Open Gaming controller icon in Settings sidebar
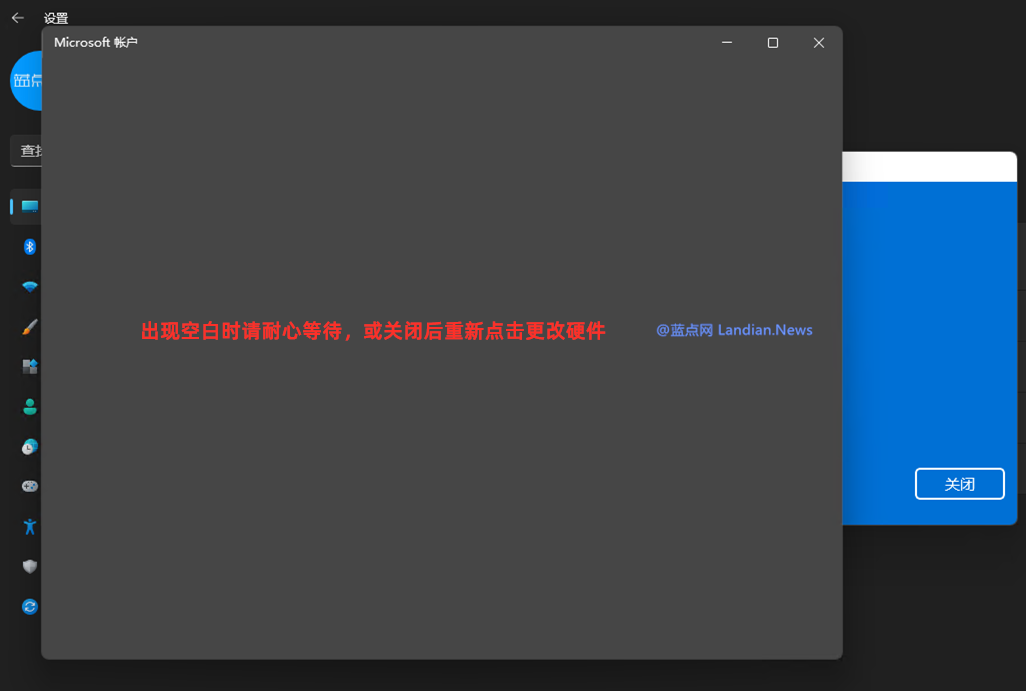The image size is (1026, 691). [x=29, y=486]
